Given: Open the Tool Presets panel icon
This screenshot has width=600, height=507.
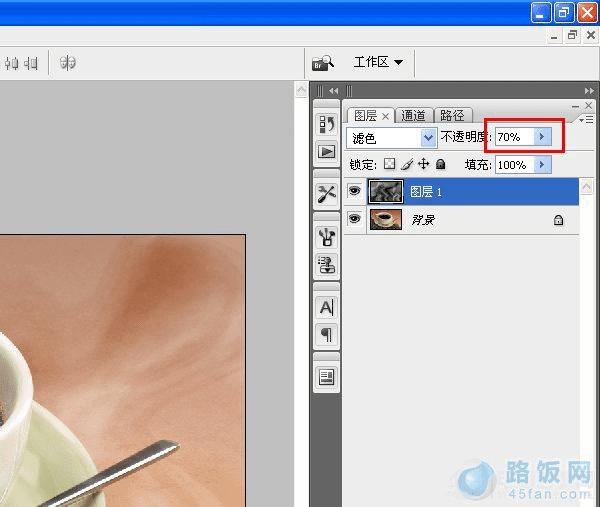Looking at the screenshot, I should click(326, 194).
